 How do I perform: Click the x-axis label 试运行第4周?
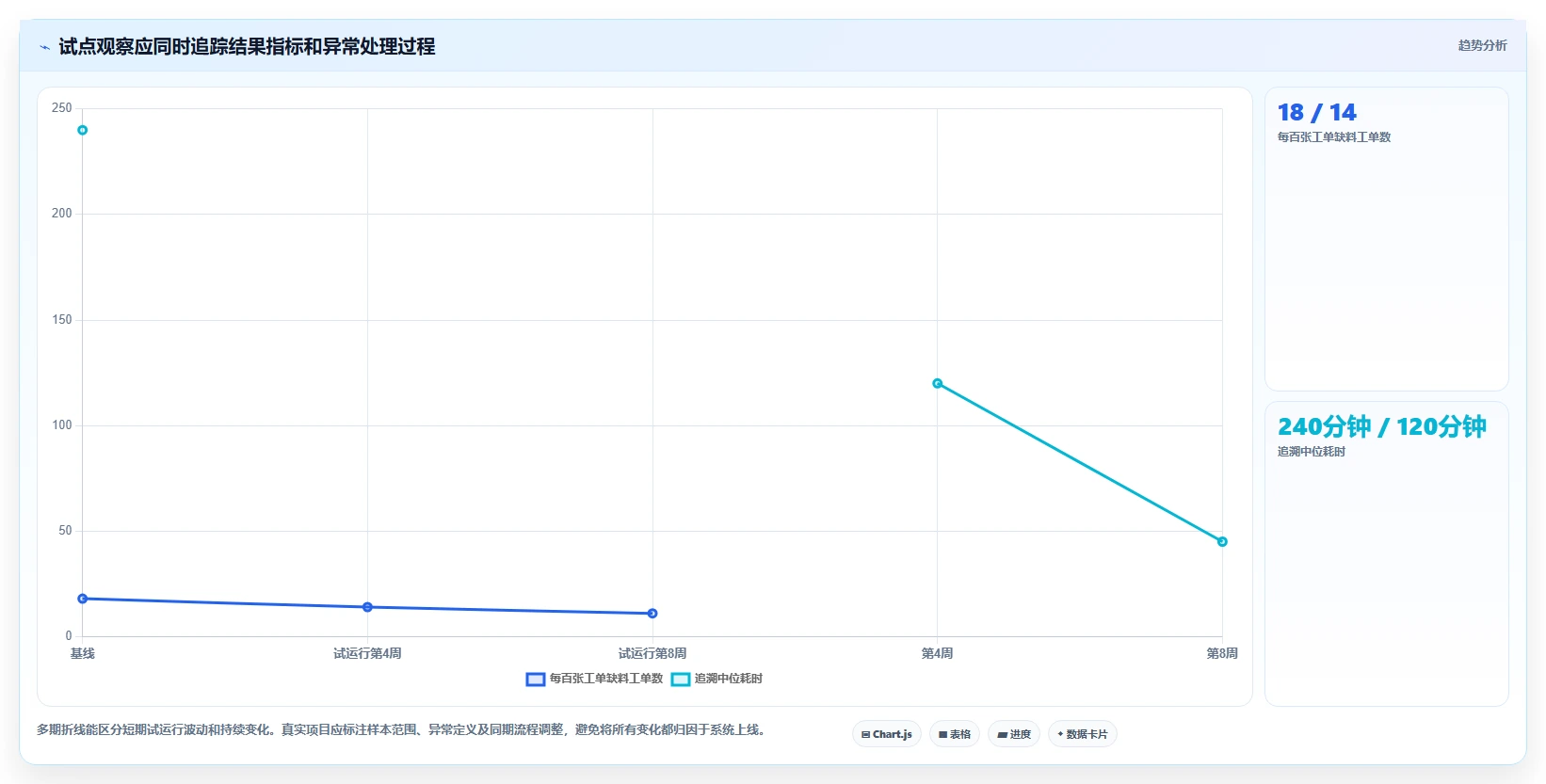click(367, 653)
